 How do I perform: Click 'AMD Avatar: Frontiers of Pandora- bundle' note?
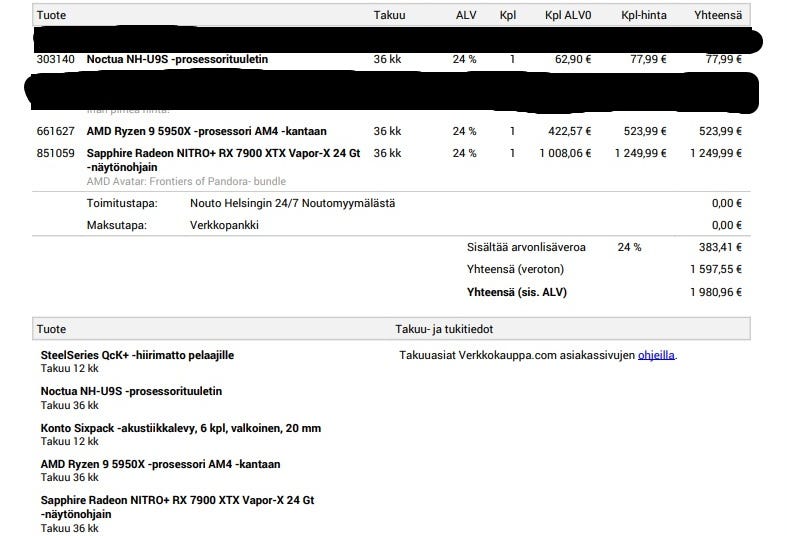pos(186,182)
